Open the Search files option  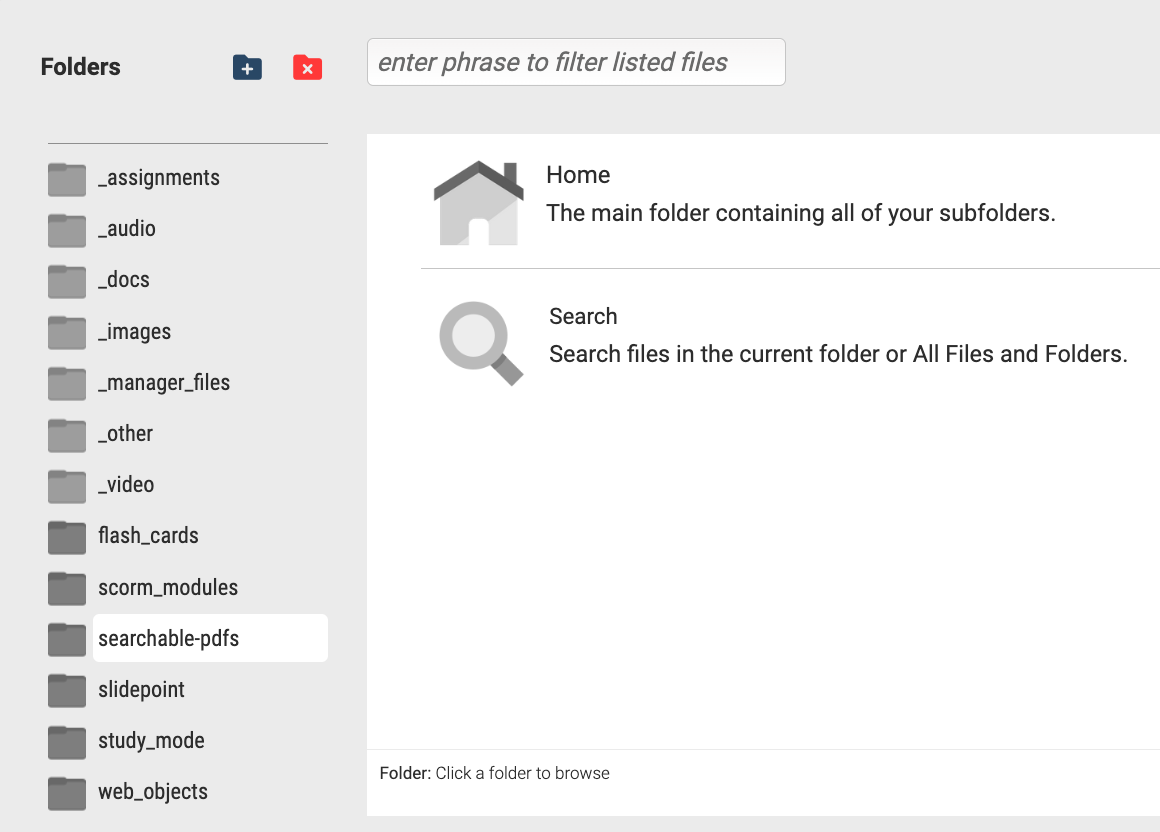583,316
